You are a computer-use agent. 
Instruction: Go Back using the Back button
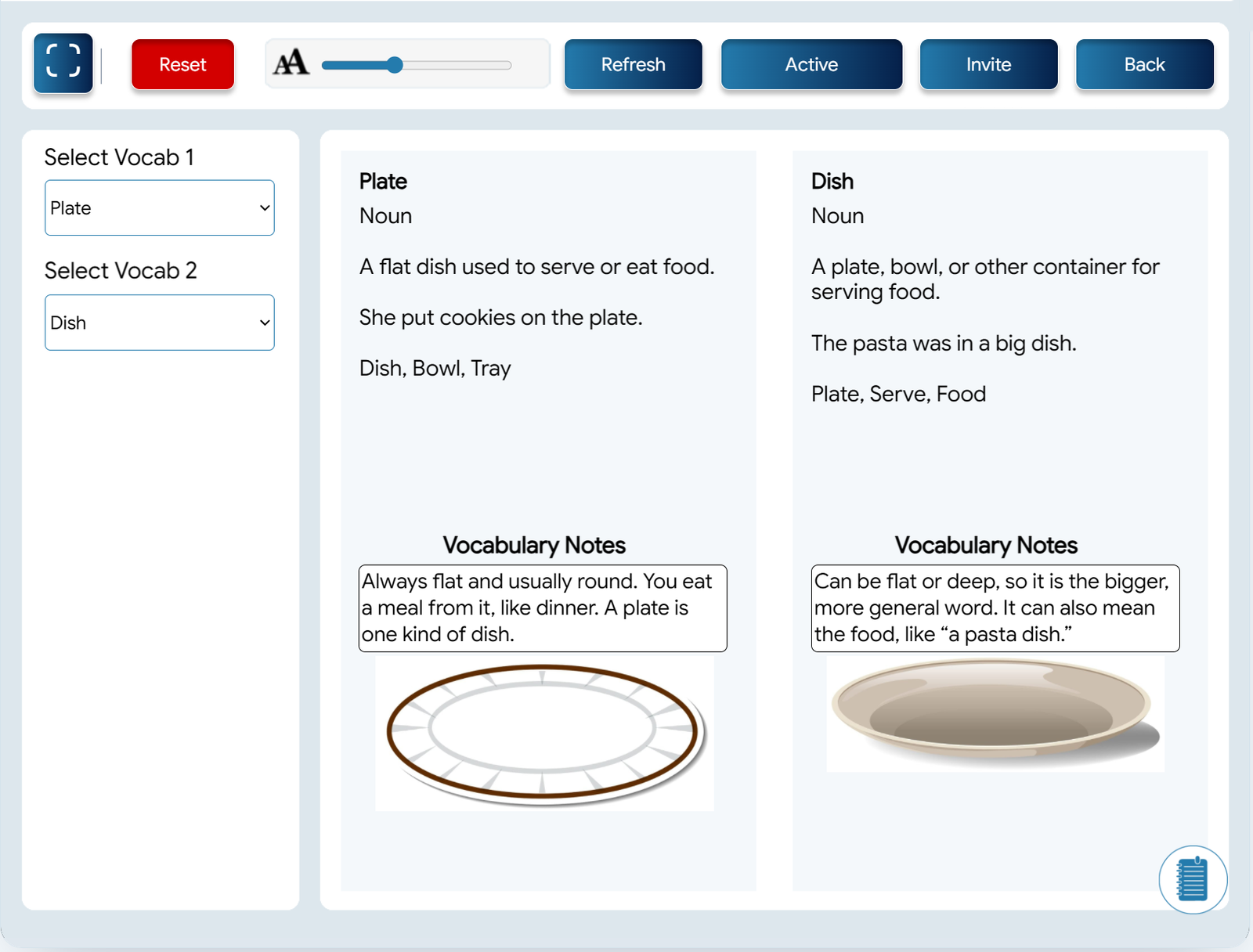[x=1144, y=64]
